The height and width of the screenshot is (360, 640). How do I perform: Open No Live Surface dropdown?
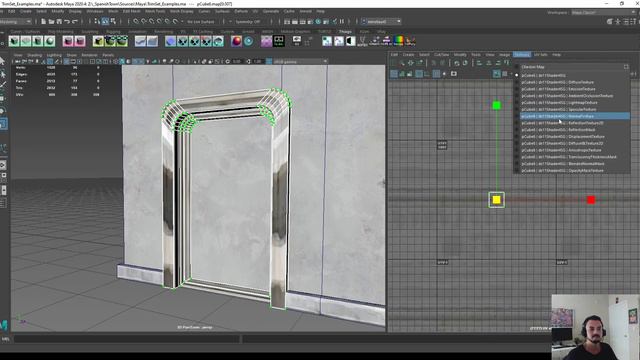(x=200, y=21)
